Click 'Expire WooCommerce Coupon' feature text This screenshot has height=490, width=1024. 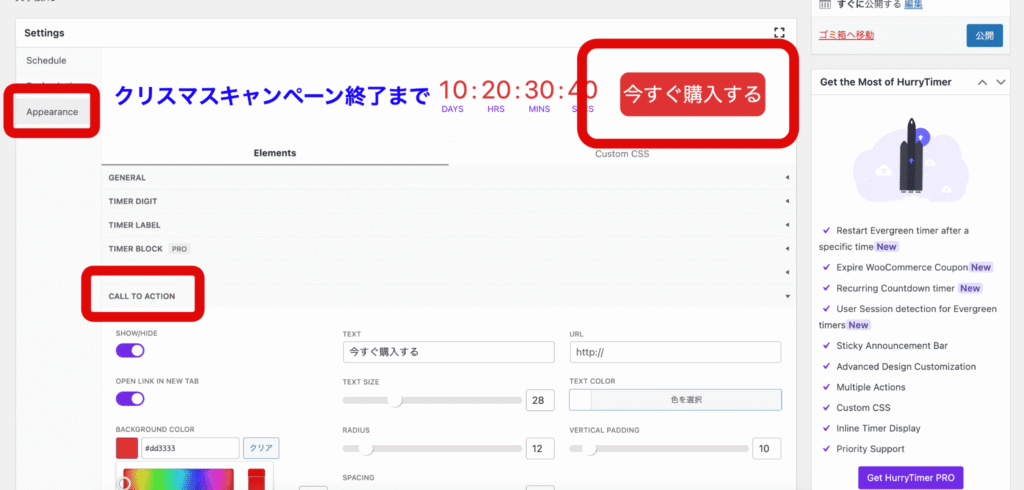click(x=901, y=267)
